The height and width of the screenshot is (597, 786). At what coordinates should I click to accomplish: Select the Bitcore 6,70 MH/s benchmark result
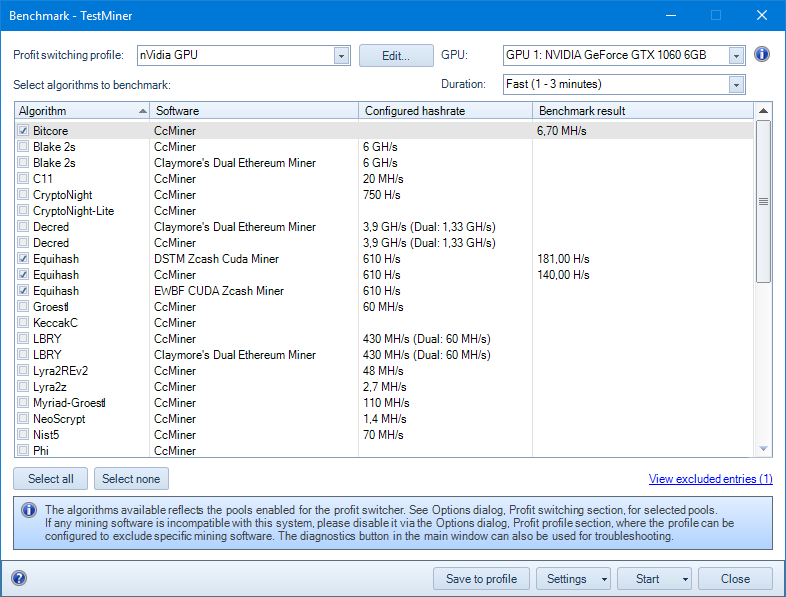click(x=561, y=131)
